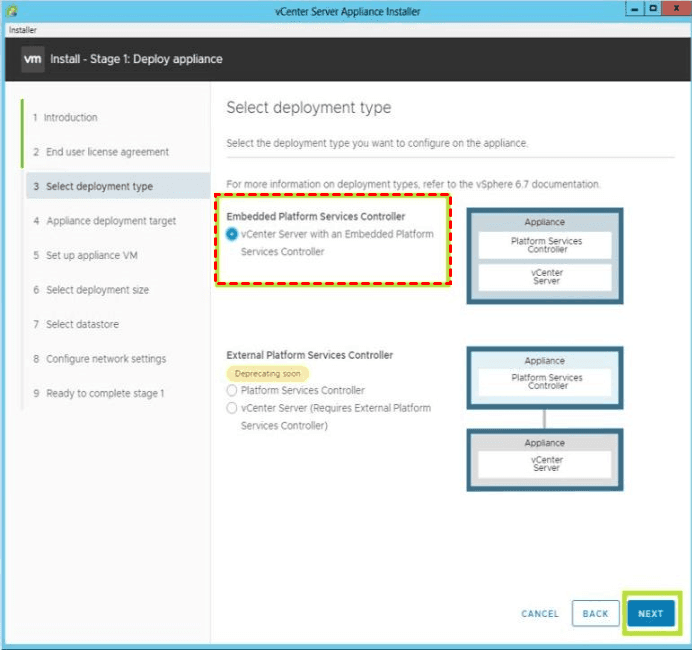Open Configure network settings step

pyautogui.click(x=100, y=359)
